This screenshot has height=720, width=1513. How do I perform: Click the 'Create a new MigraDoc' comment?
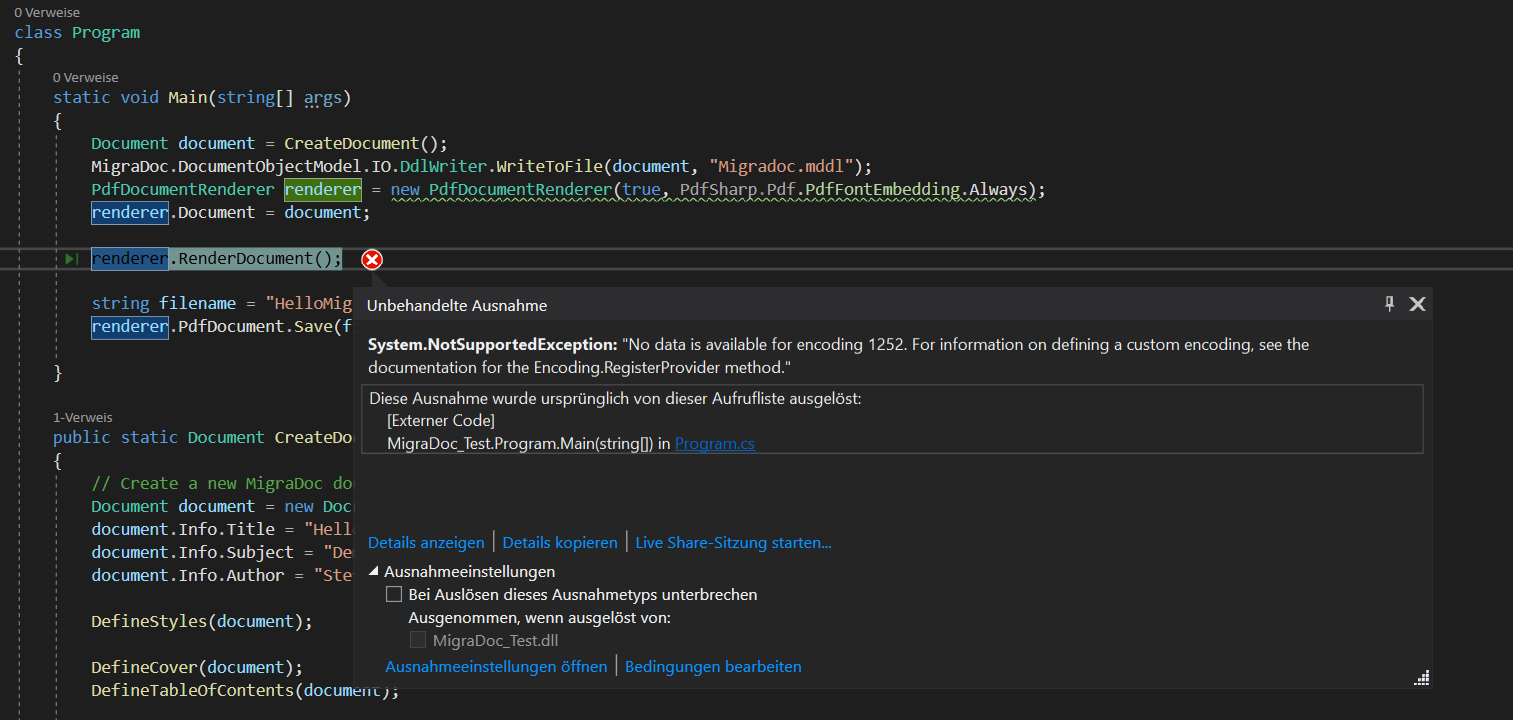[222, 483]
